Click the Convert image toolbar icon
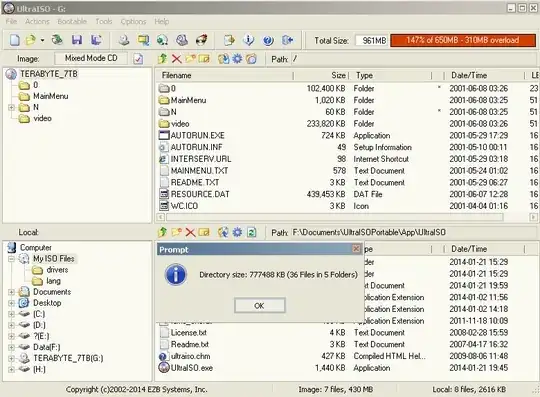This screenshot has height=397, width=540. click(143, 40)
